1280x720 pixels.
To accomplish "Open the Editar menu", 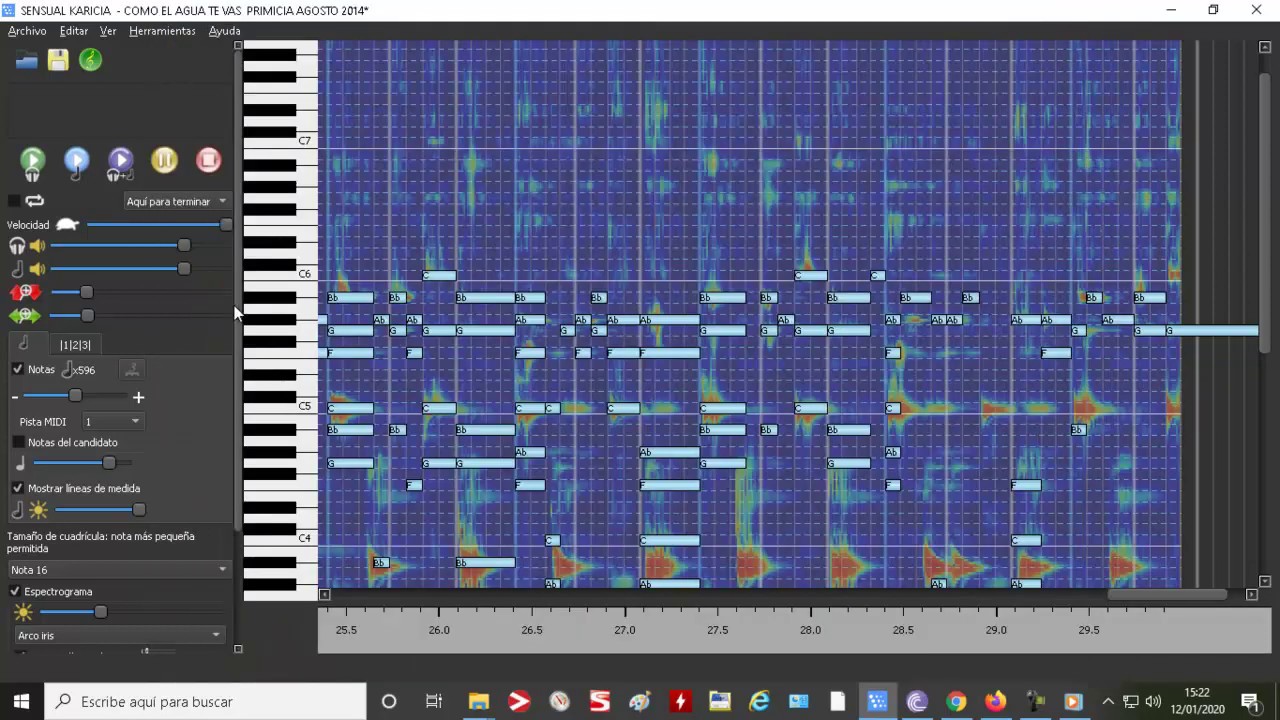I will [x=73, y=31].
